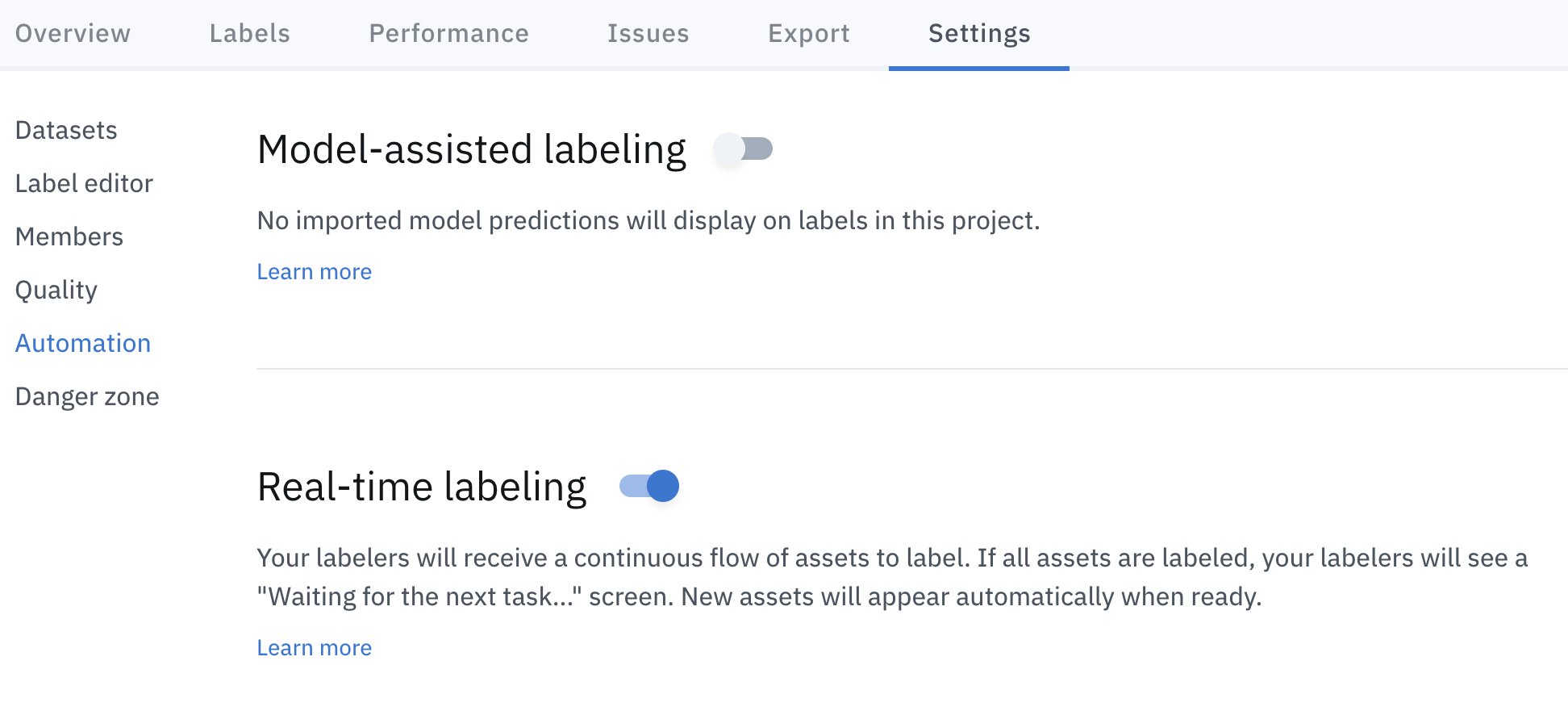Select the Issues tab

(x=648, y=33)
